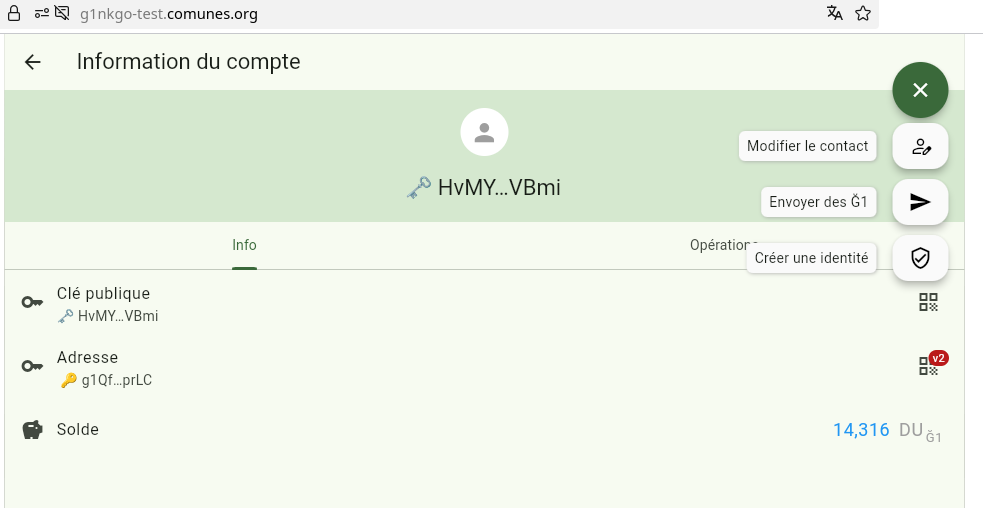Switch to the Info tab
The height and width of the screenshot is (508, 983).
244,245
